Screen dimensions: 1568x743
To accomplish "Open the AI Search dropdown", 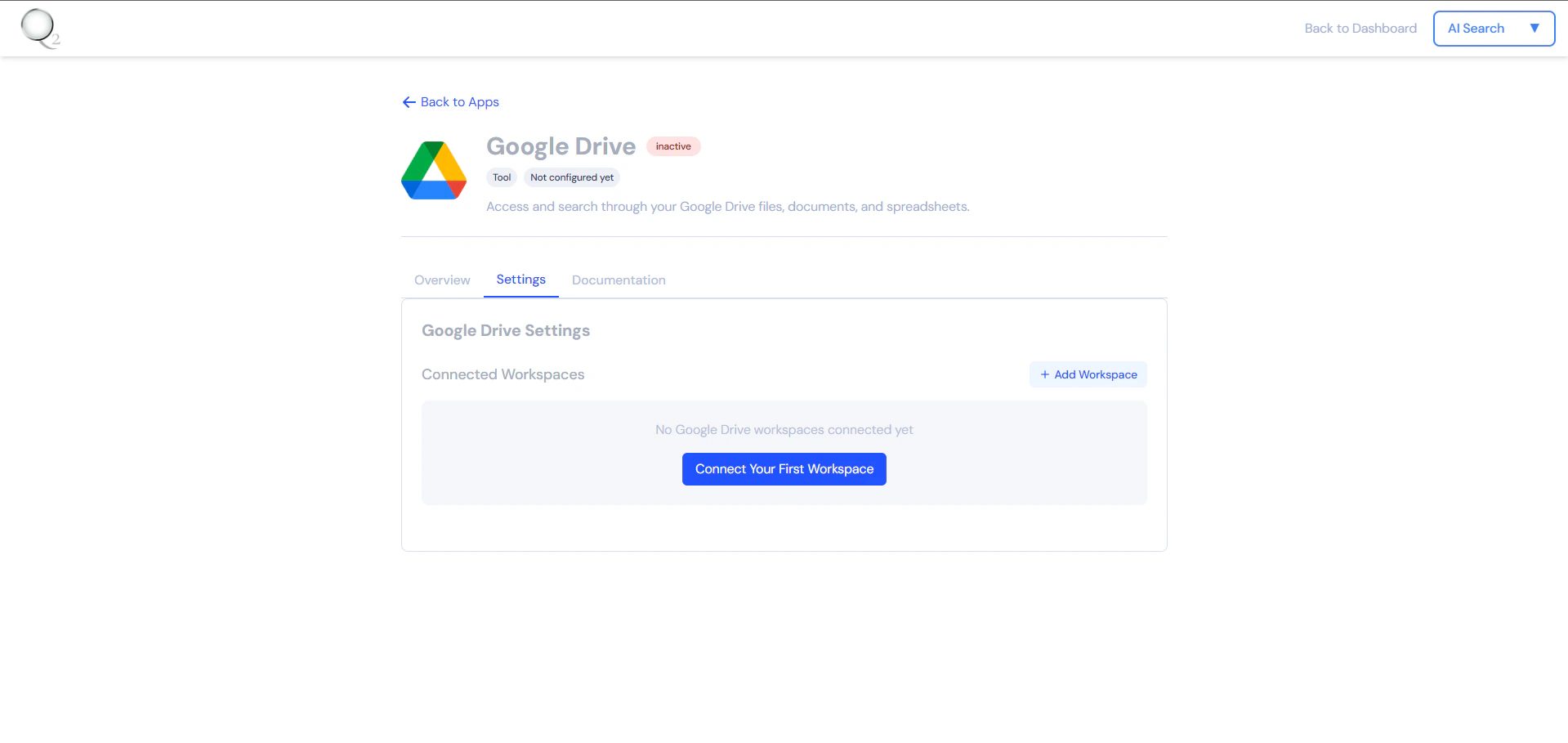I will tap(1494, 29).
